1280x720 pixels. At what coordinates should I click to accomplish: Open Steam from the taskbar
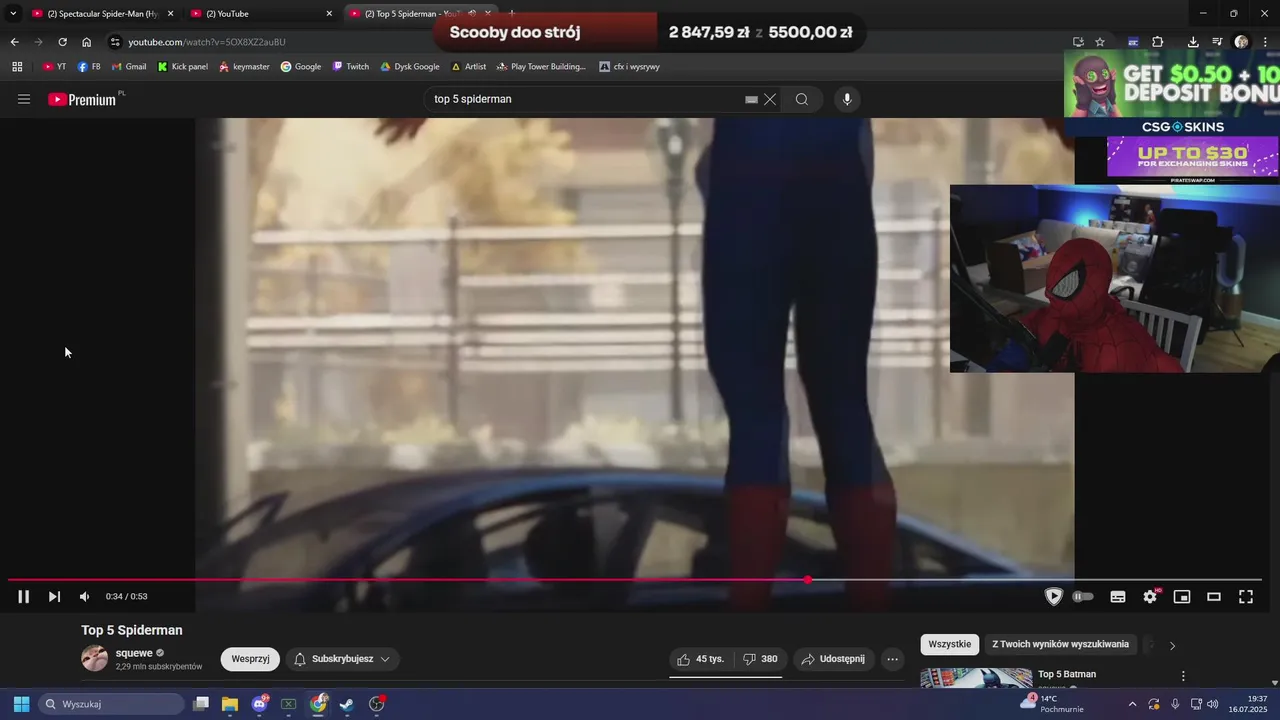(x=346, y=704)
